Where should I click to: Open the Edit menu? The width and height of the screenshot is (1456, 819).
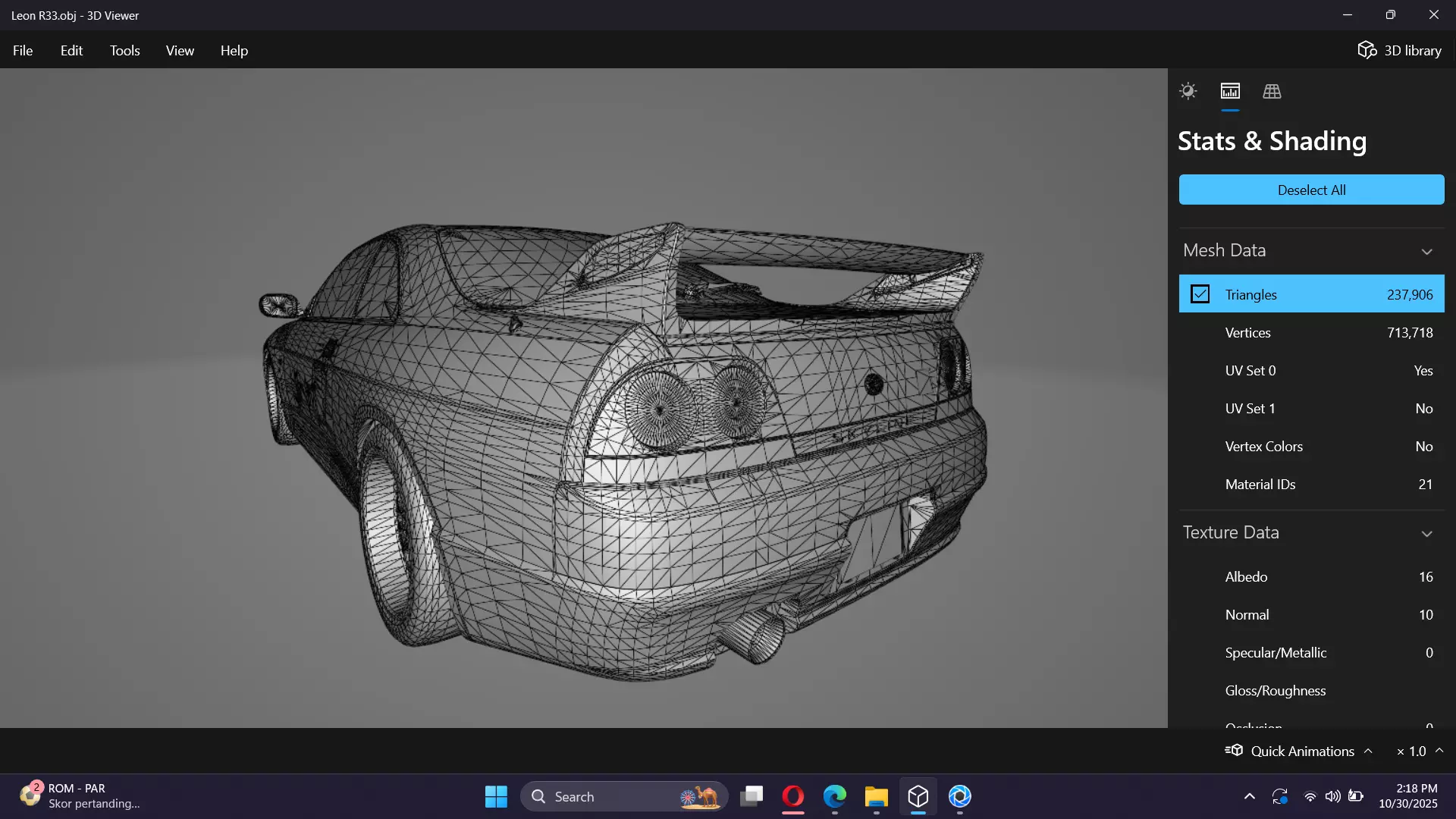[71, 50]
